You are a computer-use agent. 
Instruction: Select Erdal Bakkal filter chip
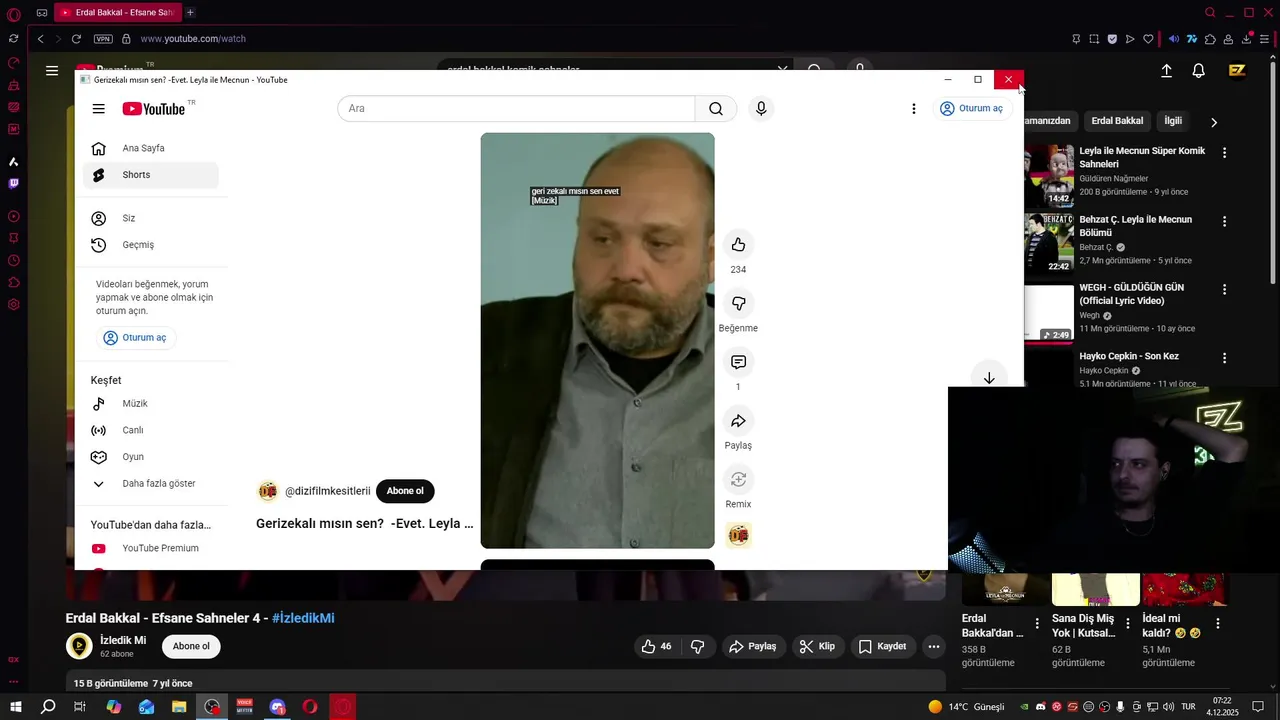[1117, 121]
